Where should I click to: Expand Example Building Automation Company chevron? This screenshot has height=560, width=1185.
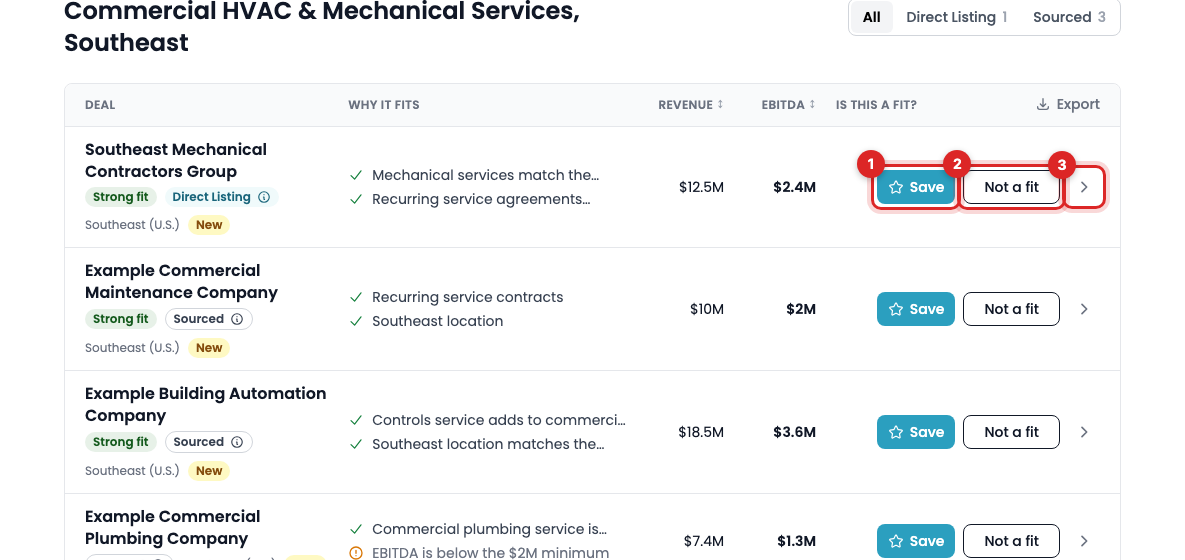pyautogui.click(x=1084, y=432)
